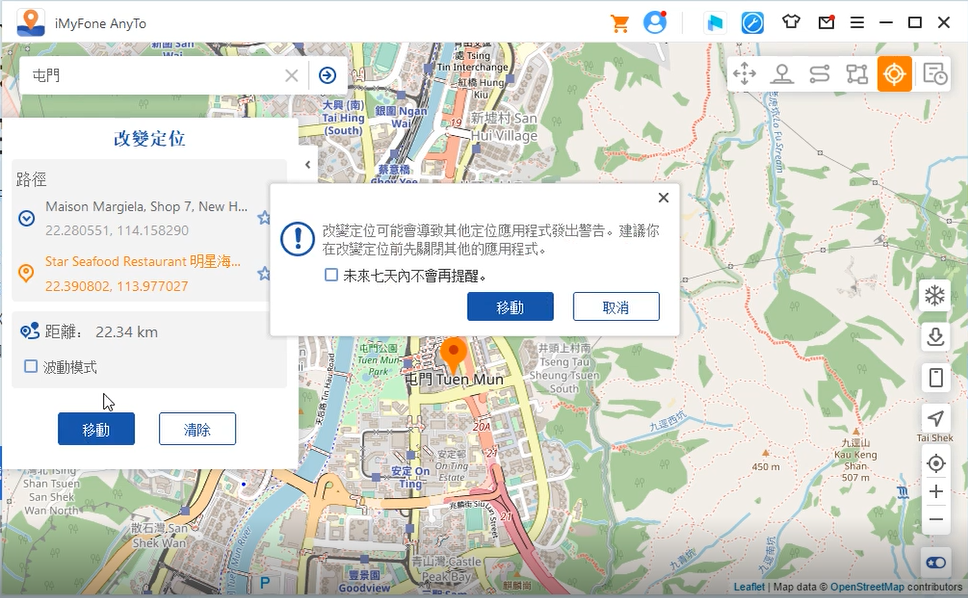Click 移動 in the warning dialog
The height and width of the screenshot is (598, 968).
510,307
